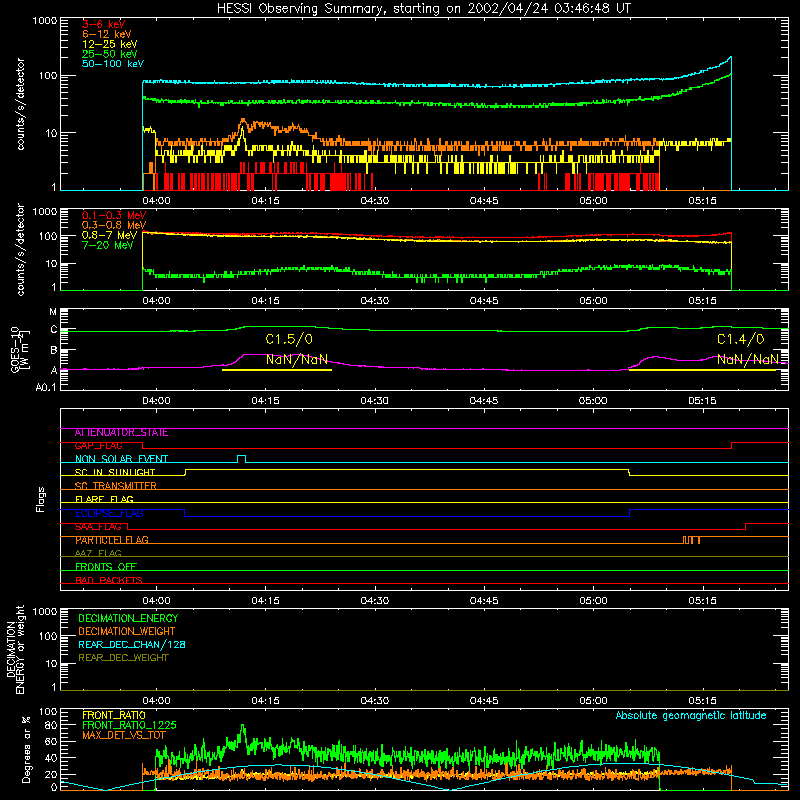Image resolution: width=800 pixels, height=800 pixels.
Task: Click the C1.5/0 flare class annotation
Action: 289,339
